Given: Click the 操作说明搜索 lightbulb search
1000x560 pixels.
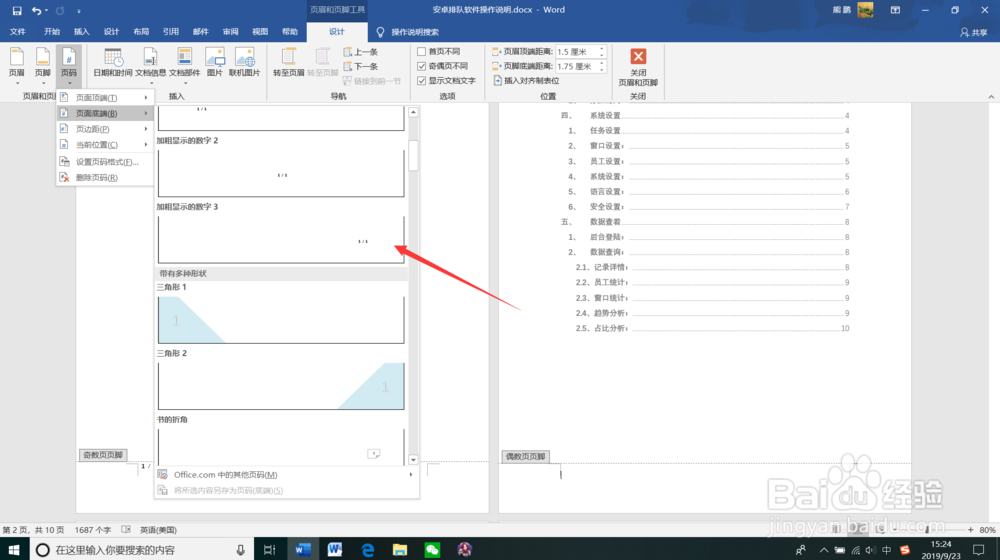Looking at the screenshot, I should tap(408, 32).
